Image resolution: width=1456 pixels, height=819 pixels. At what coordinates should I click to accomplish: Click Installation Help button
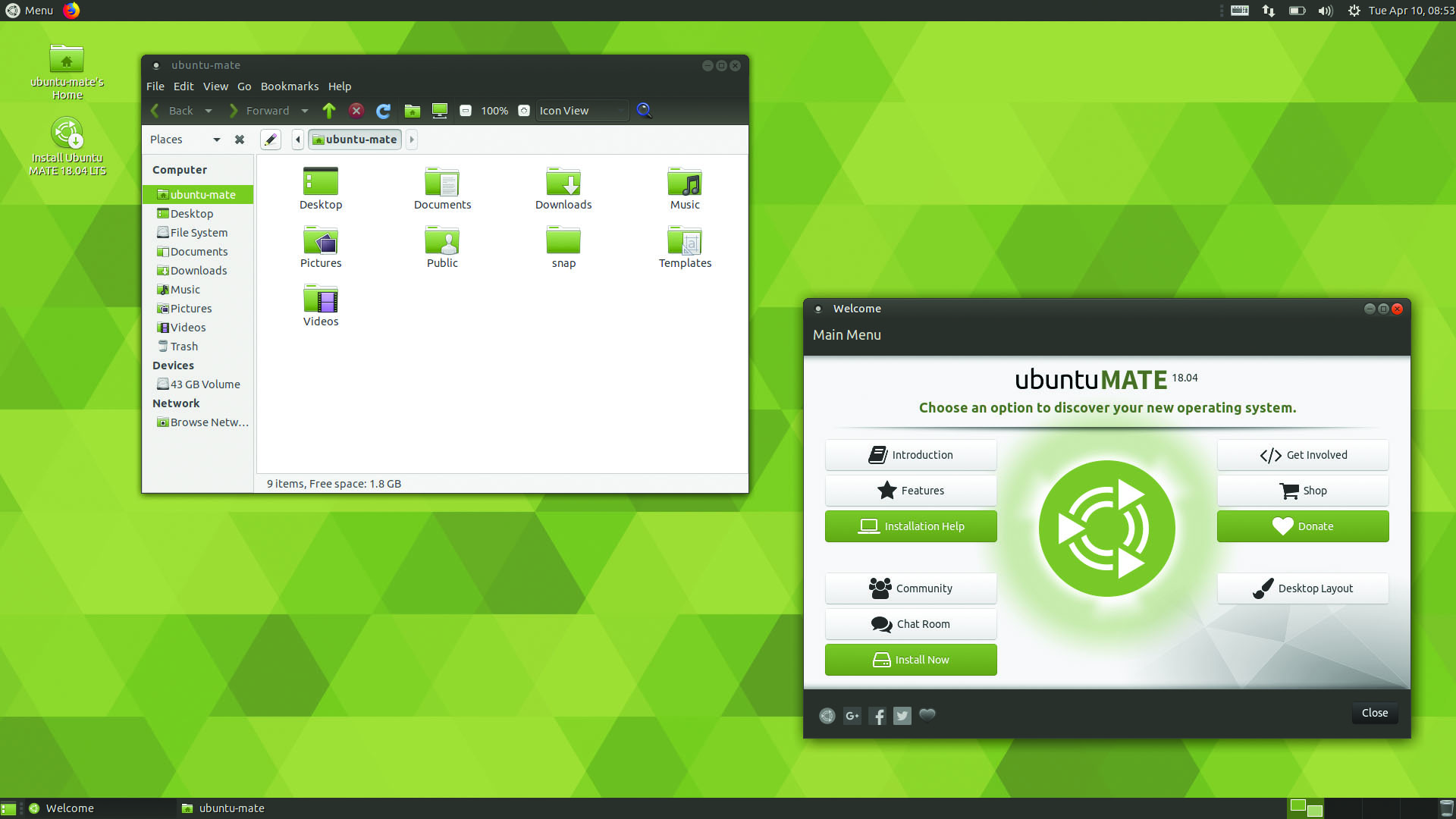tap(911, 526)
